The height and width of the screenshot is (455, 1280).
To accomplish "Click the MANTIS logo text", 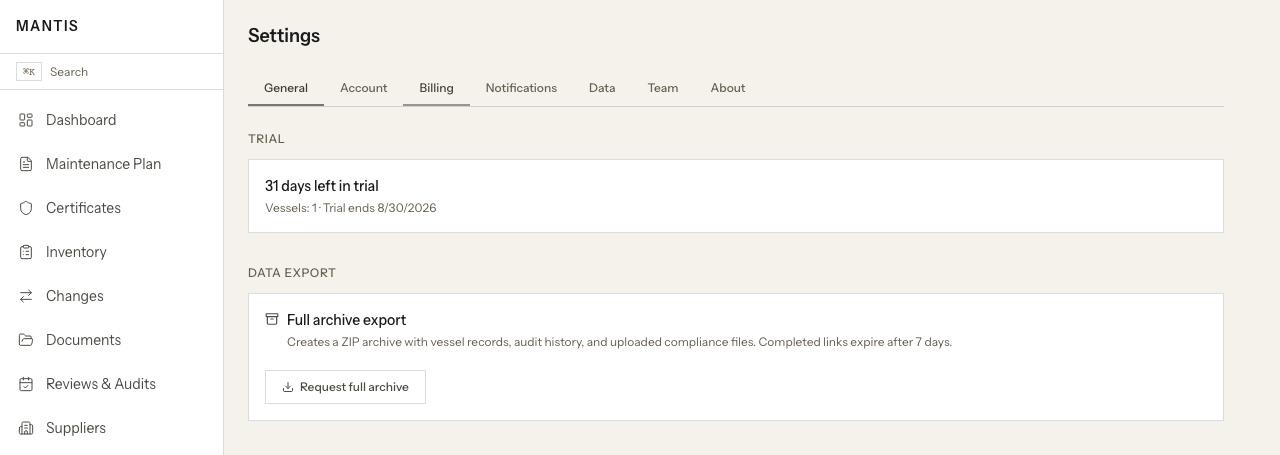I will click(x=47, y=26).
